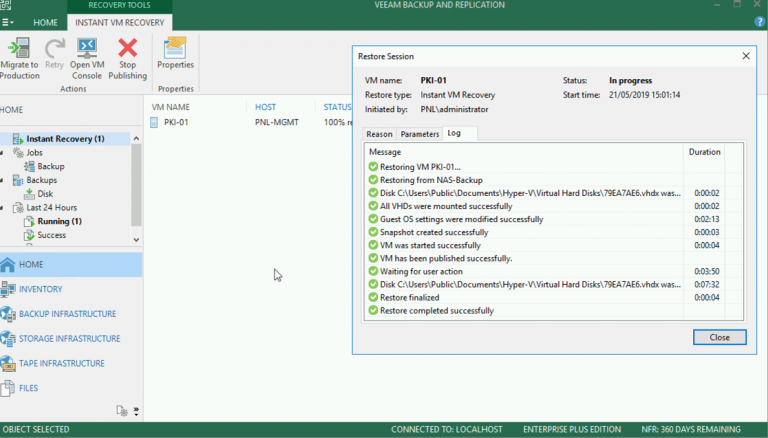This screenshot has height=438, width=768.
Task: Click tree scrollbar up arrow
Action: coord(136,139)
